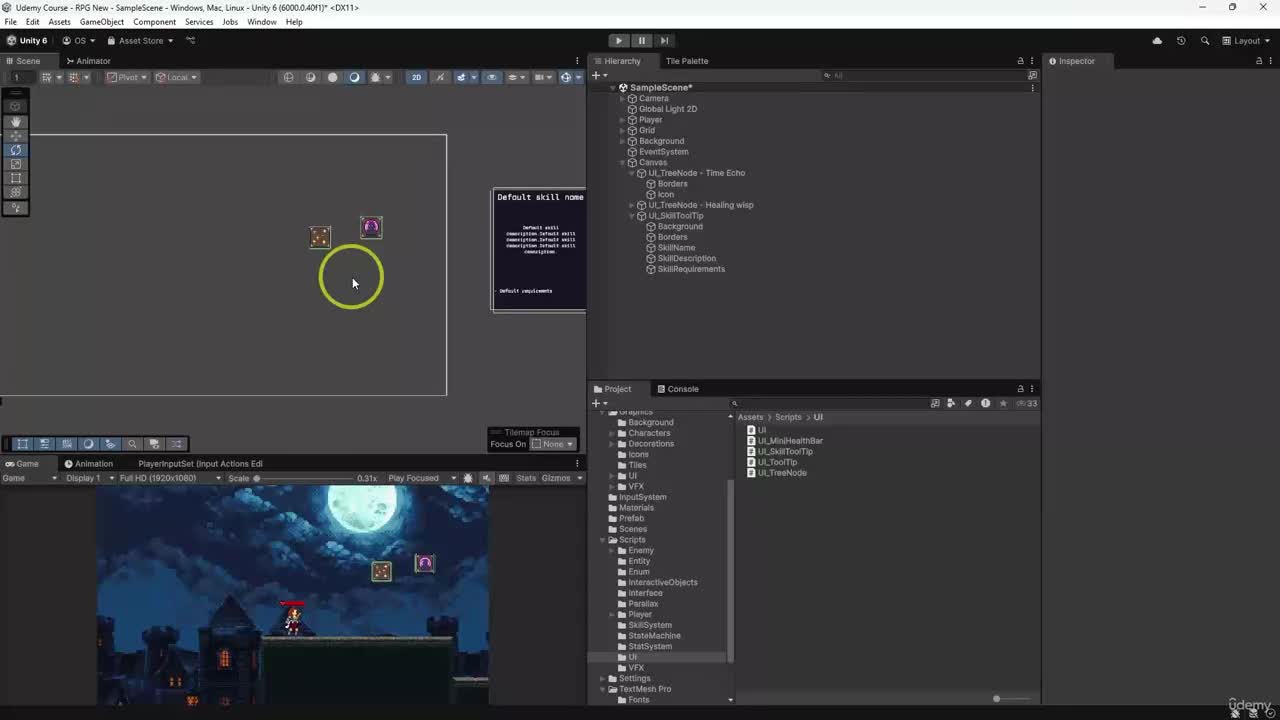Select UI_MiniHealthBar script asset
Viewport: 1280px width, 720px height.
click(x=790, y=441)
